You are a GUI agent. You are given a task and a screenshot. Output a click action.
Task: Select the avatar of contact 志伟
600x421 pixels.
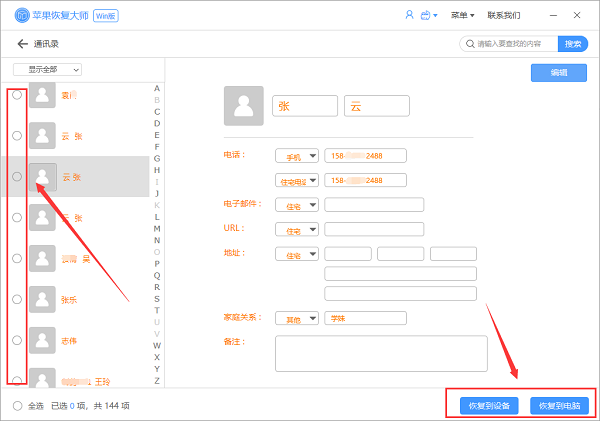[42, 340]
